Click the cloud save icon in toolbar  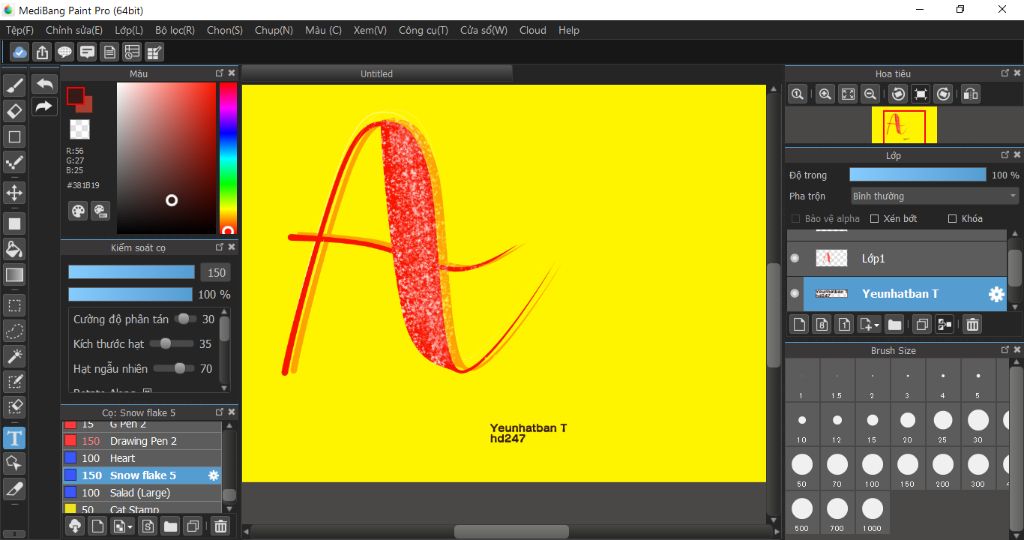click(20, 52)
